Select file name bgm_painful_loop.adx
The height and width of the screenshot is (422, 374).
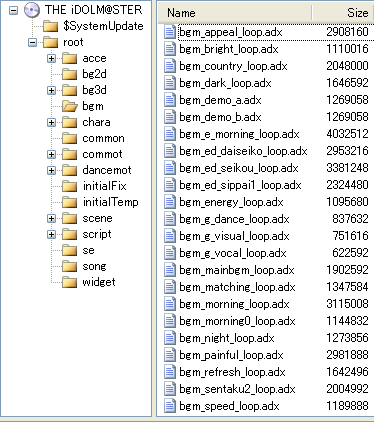point(231,355)
